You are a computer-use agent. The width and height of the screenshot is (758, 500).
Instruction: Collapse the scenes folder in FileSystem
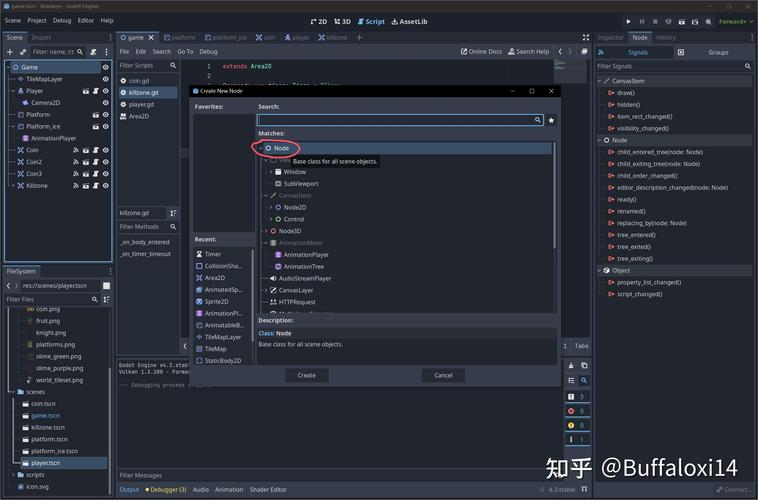[x=13, y=392]
